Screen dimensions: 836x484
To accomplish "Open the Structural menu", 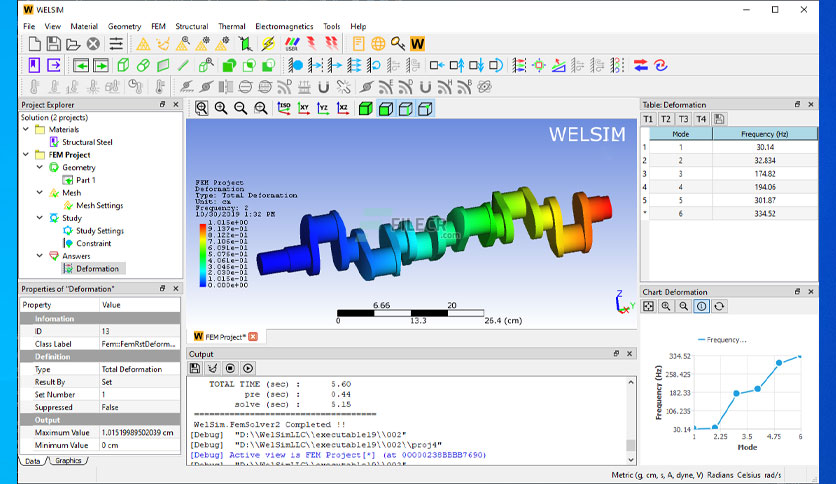I will (191, 26).
